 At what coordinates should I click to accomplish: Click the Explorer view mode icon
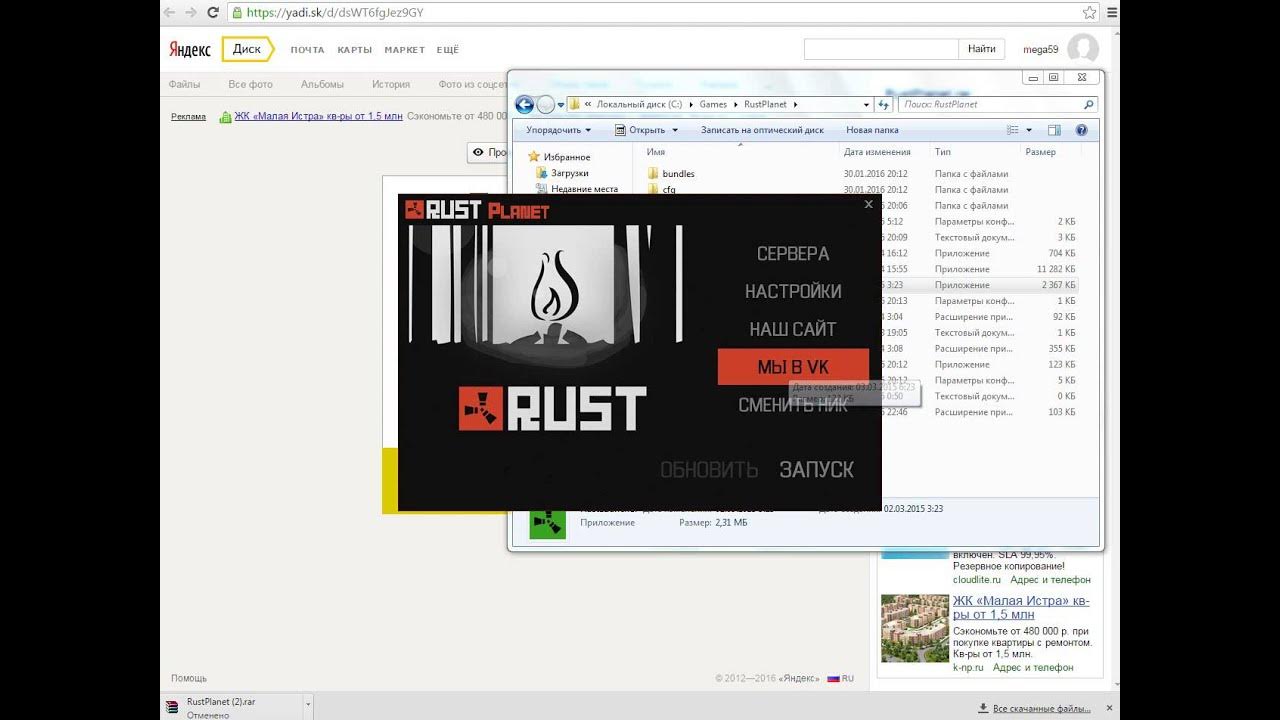click(x=1014, y=130)
